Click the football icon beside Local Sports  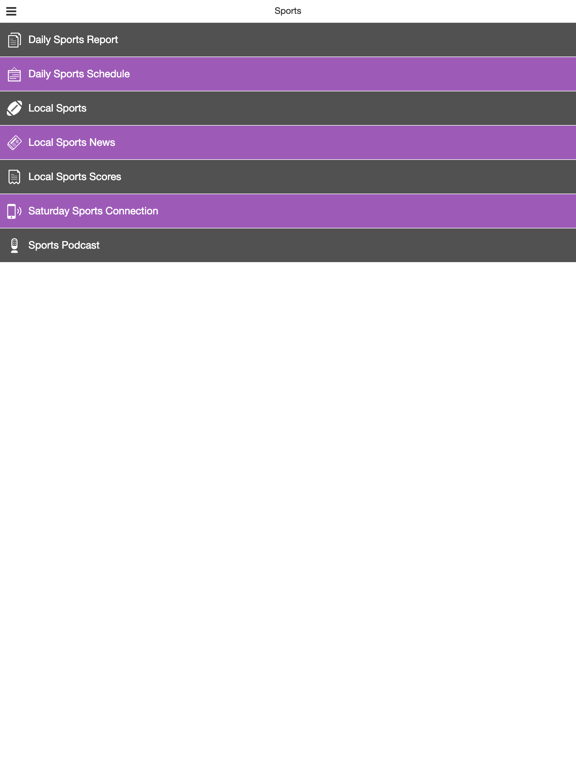14,108
